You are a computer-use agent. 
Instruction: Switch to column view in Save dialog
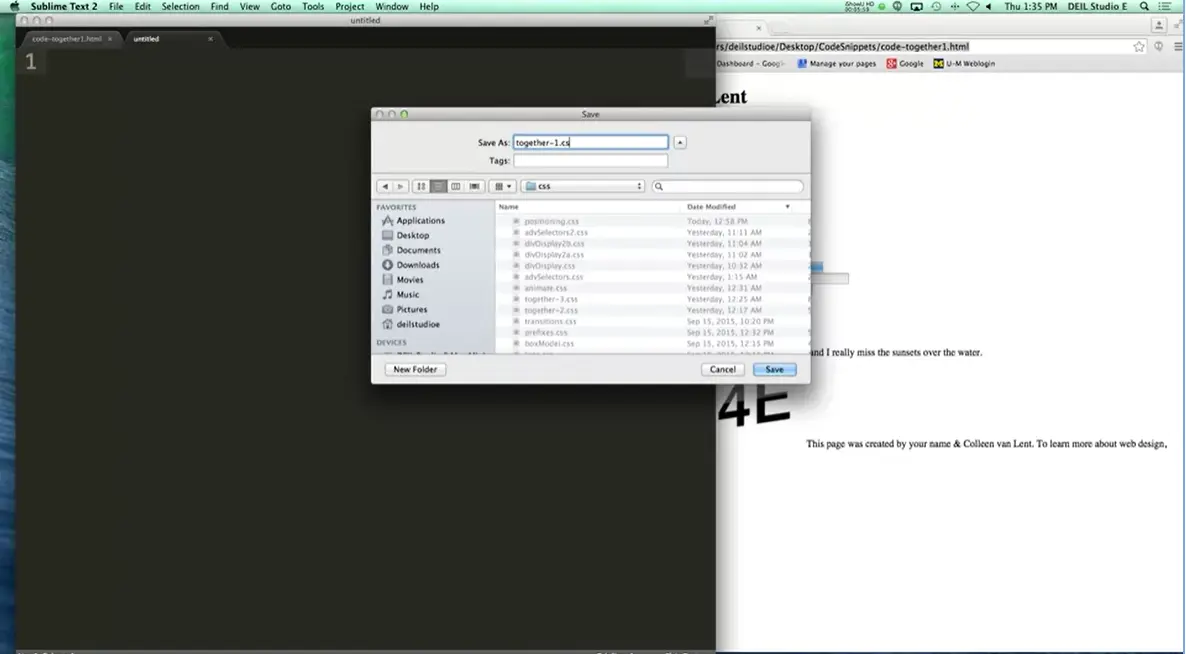(456, 186)
